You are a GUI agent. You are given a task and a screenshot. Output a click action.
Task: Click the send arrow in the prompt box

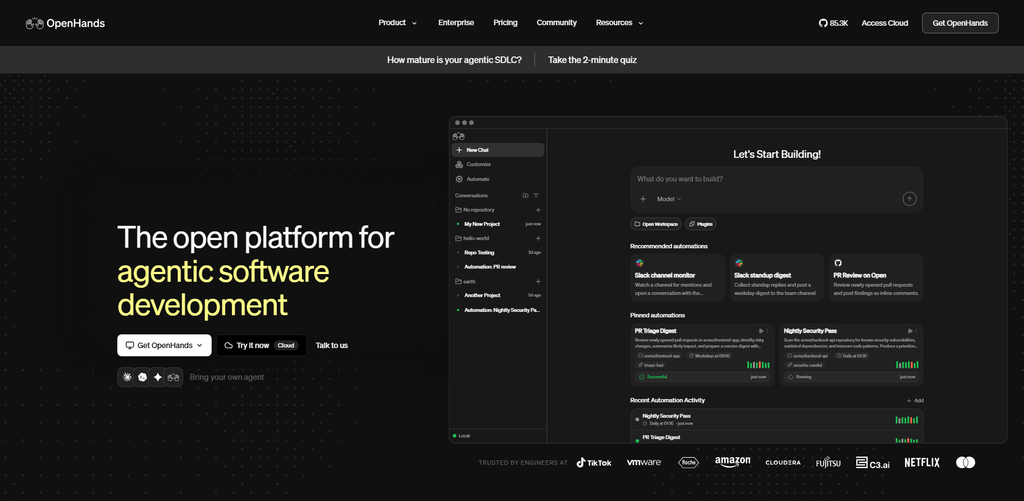(x=910, y=199)
